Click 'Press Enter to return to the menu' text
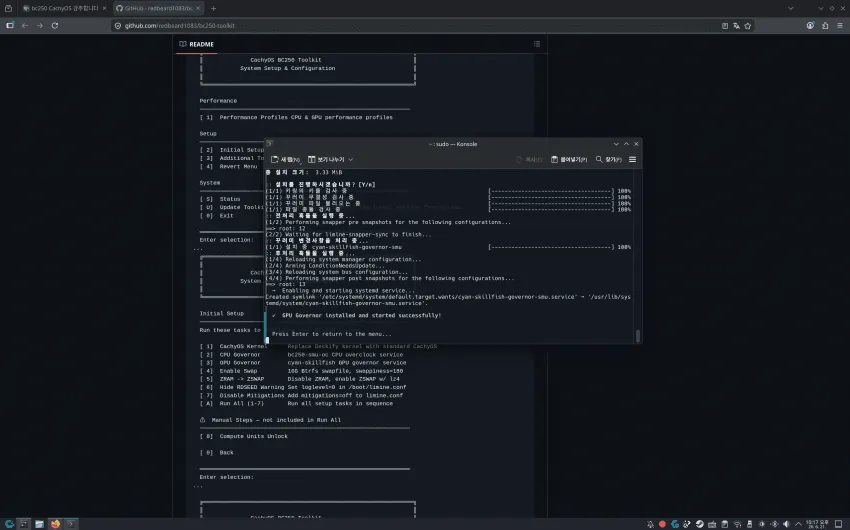850x530 pixels. point(331,334)
